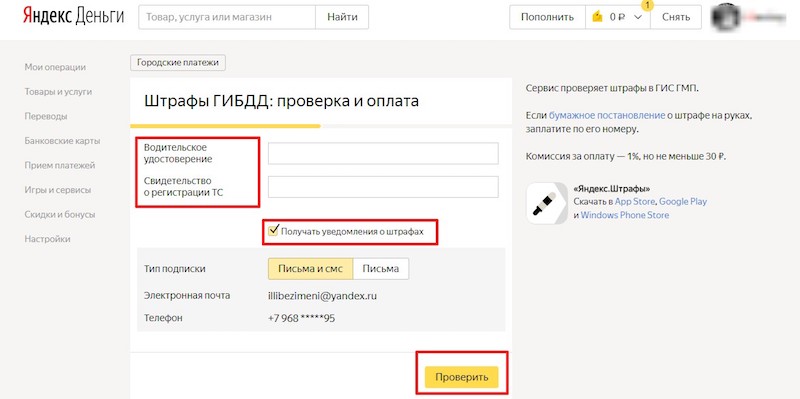The height and width of the screenshot is (399, 800).
Task: Open Товары и услуги in sidebar
Action: pyautogui.click(x=58, y=92)
